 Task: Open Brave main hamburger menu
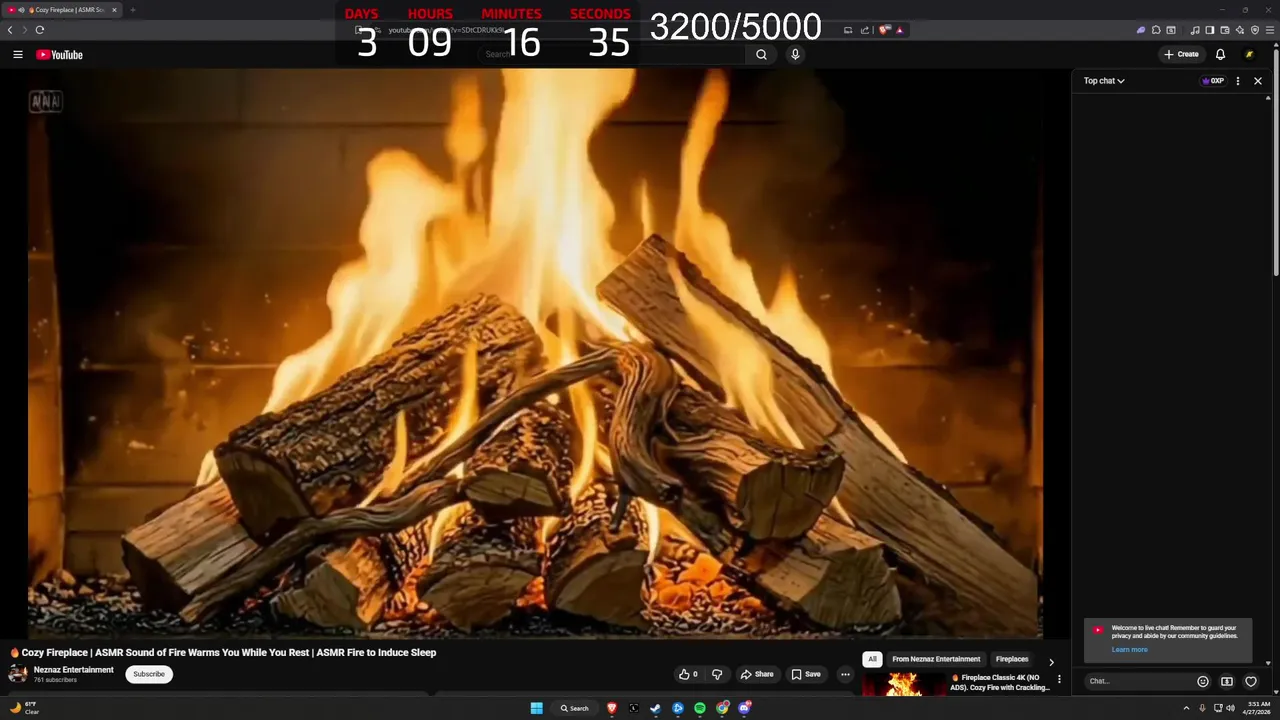[1270, 30]
